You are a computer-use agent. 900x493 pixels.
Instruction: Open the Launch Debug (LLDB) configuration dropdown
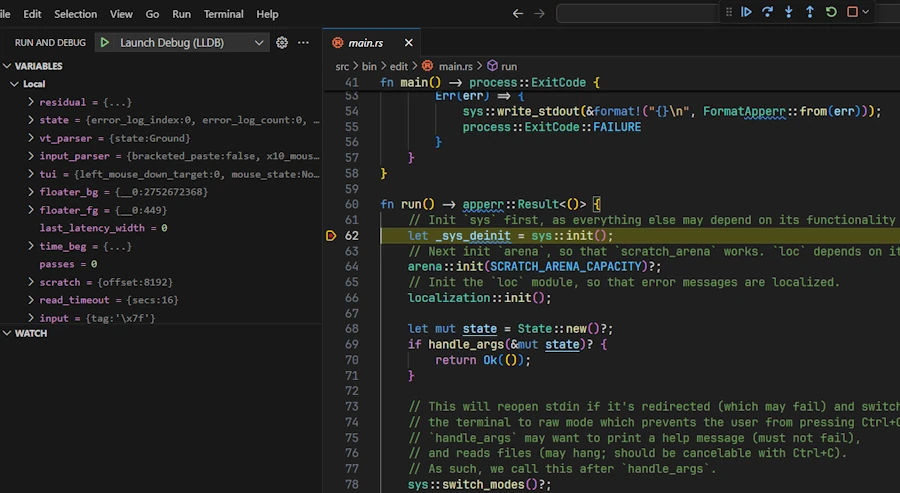[260, 43]
